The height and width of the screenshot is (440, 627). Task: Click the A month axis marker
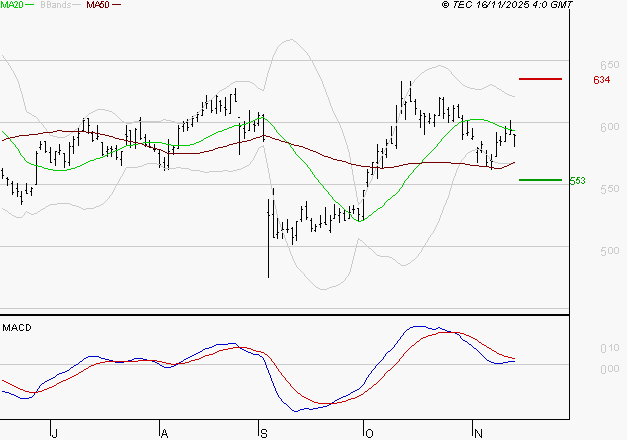pos(164,434)
